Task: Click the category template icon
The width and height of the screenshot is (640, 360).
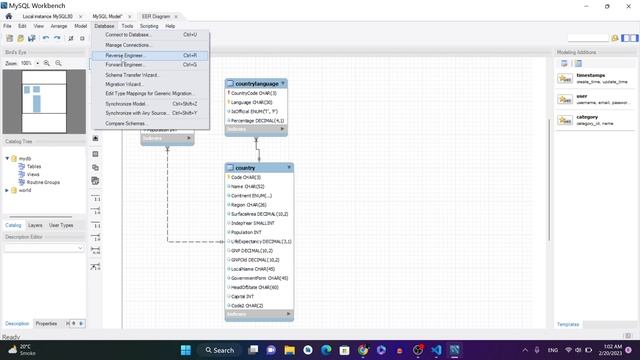Action: click(565, 120)
